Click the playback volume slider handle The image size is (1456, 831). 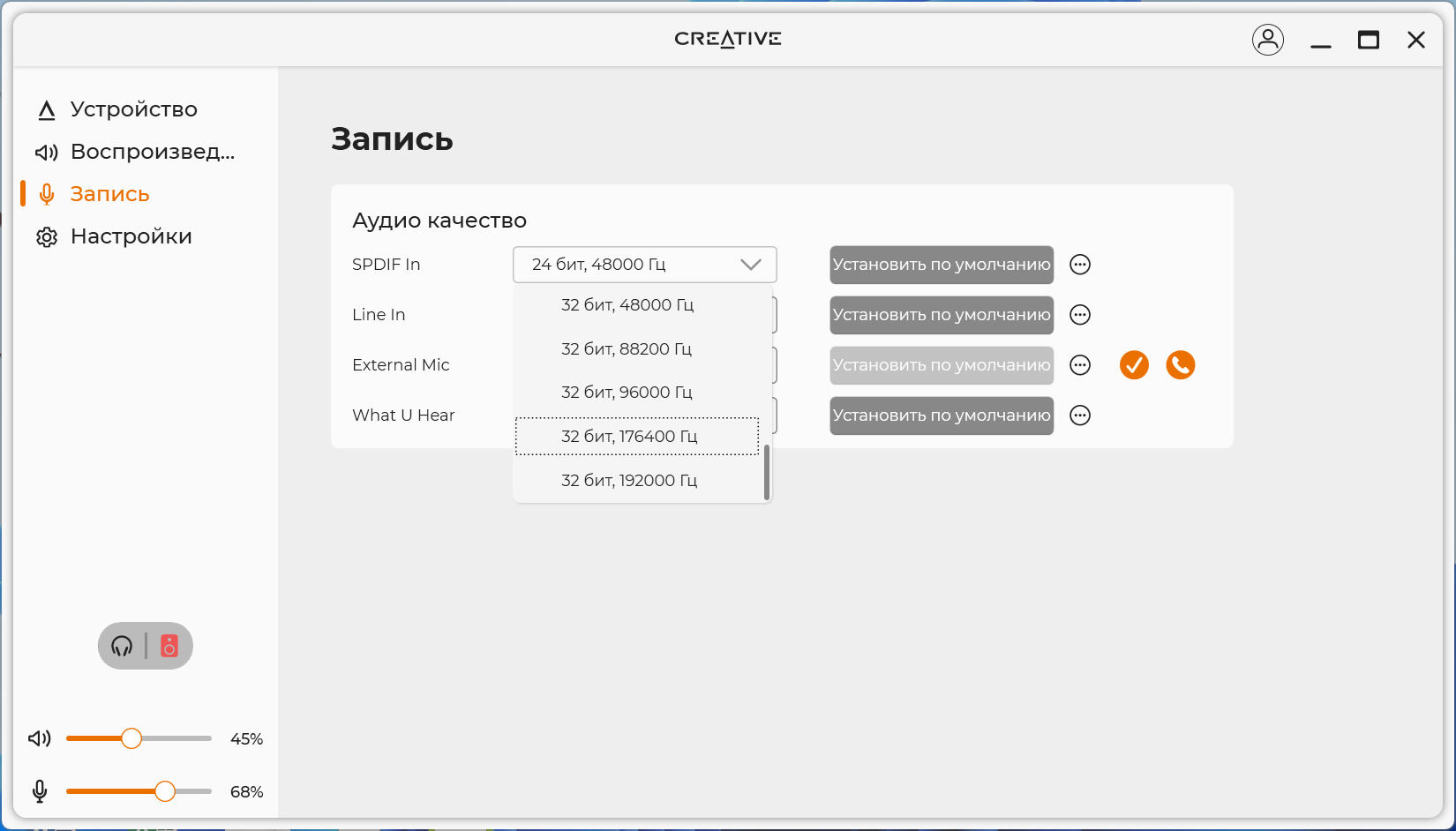point(131,738)
